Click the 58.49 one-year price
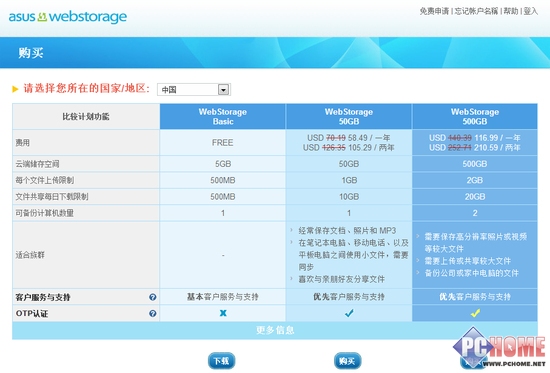Image resolution: width=550 pixels, height=373 pixels. pyautogui.click(x=358, y=138)
